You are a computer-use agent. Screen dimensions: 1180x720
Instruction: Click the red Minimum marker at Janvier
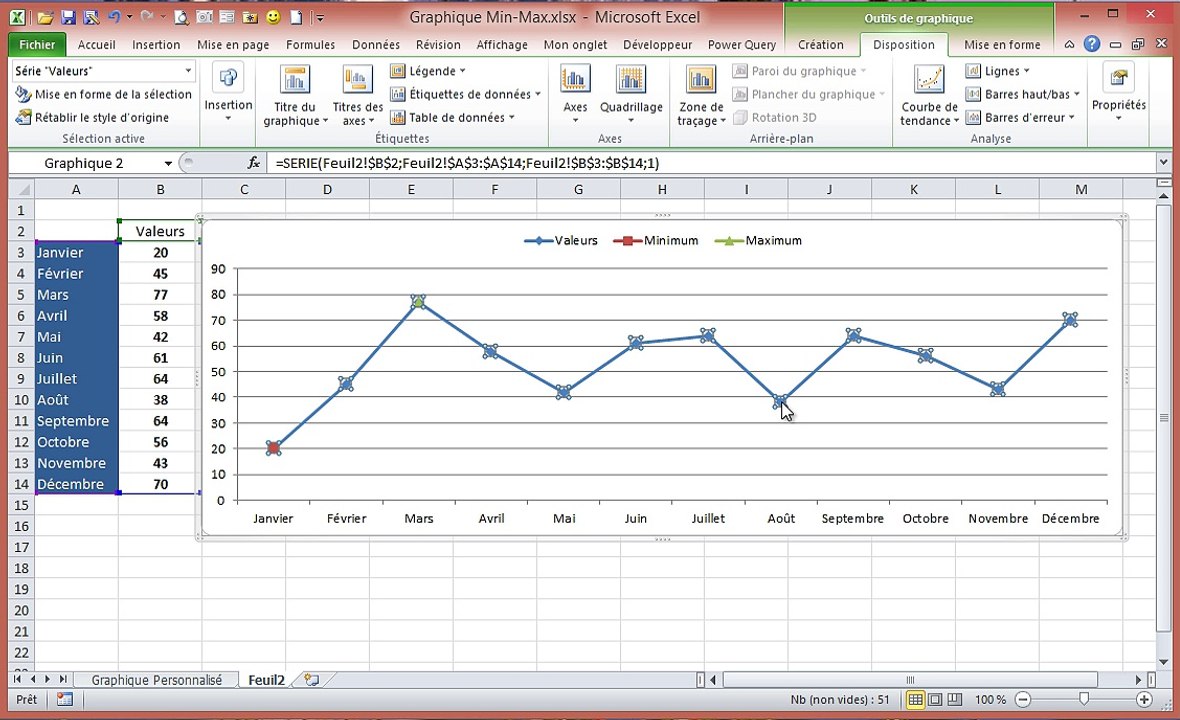click(x=273, y=448)
